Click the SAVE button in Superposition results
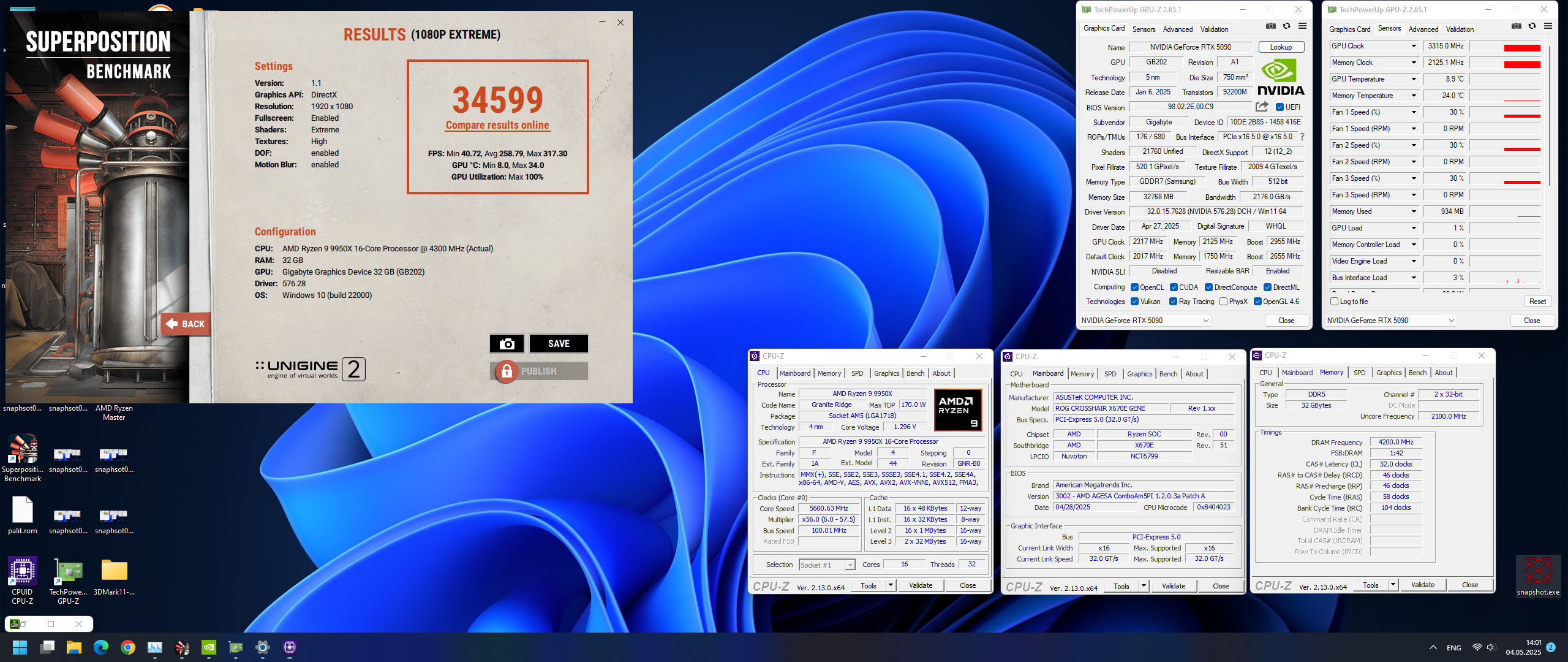Image resolution: width=1568 pixels, height=662 pixels. pos(559,344)
